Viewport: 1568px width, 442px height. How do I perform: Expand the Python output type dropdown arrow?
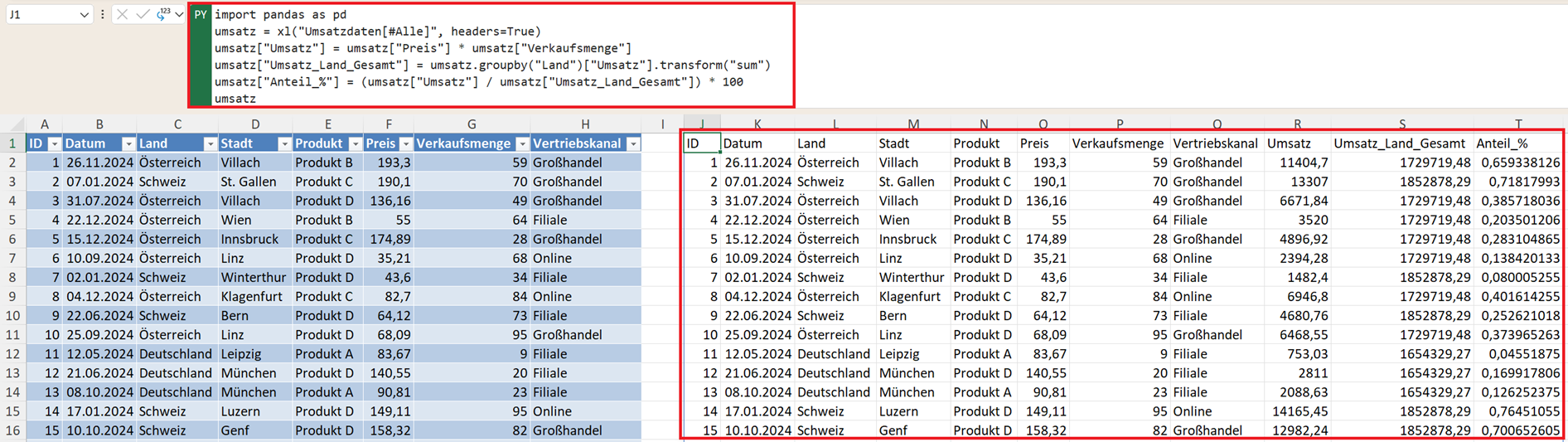178,15
